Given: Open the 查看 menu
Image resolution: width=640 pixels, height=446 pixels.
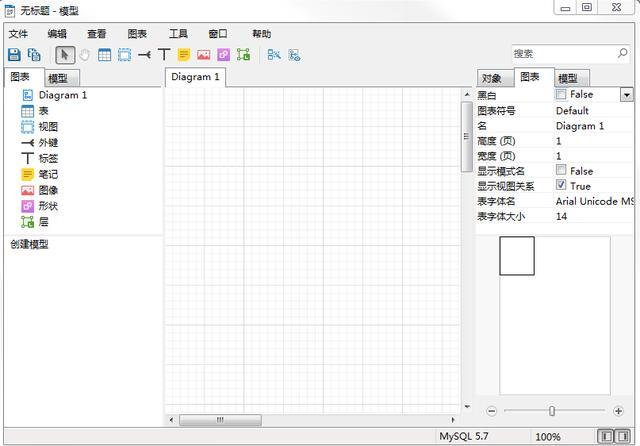Looking at the screenshot, I should point(97,34).
